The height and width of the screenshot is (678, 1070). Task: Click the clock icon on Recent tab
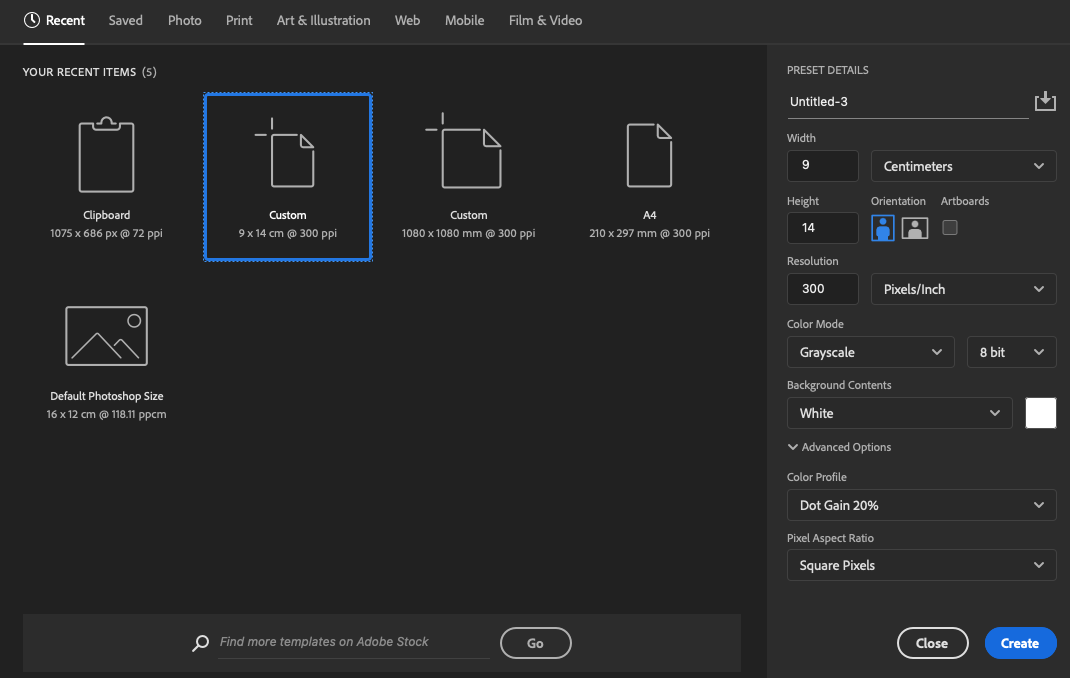pyautogui.click(x=32, y=20)
